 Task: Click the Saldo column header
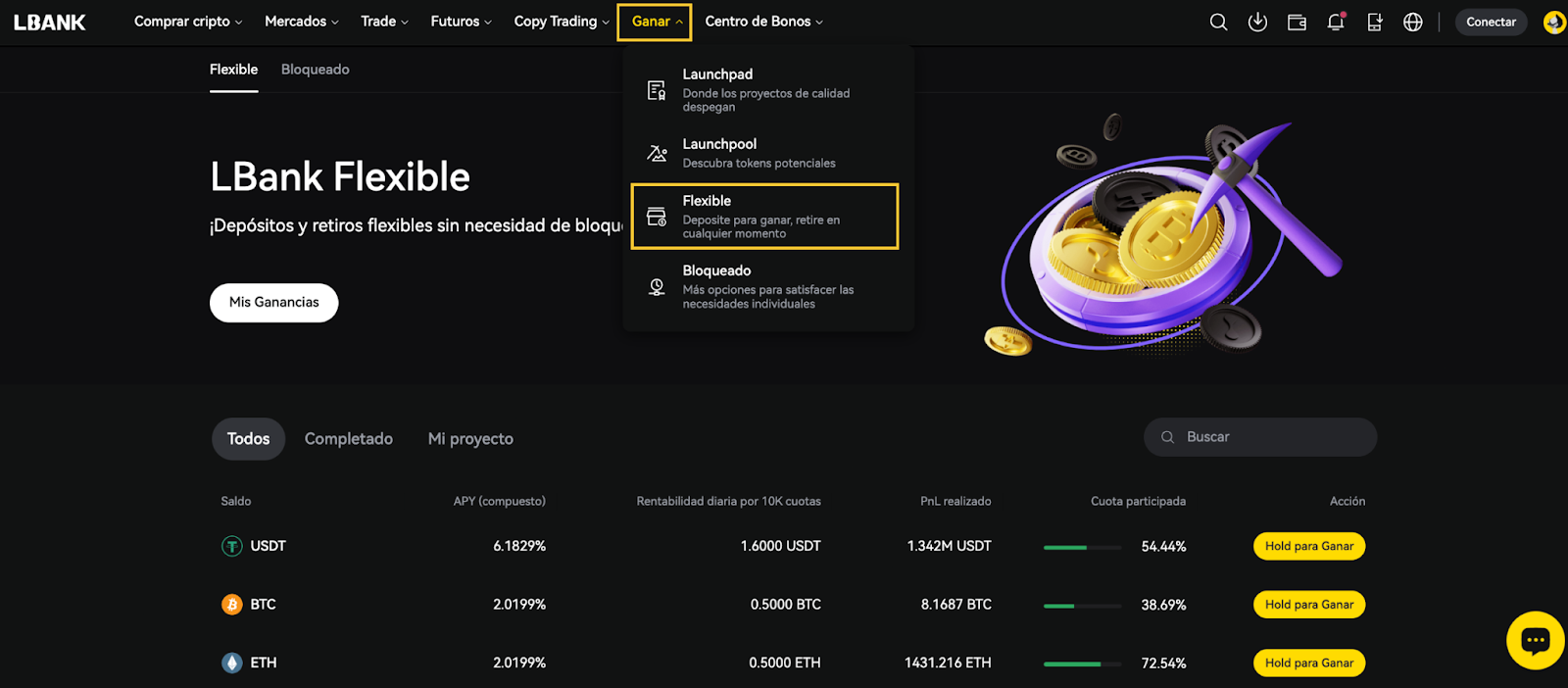(x=236, y=501)
